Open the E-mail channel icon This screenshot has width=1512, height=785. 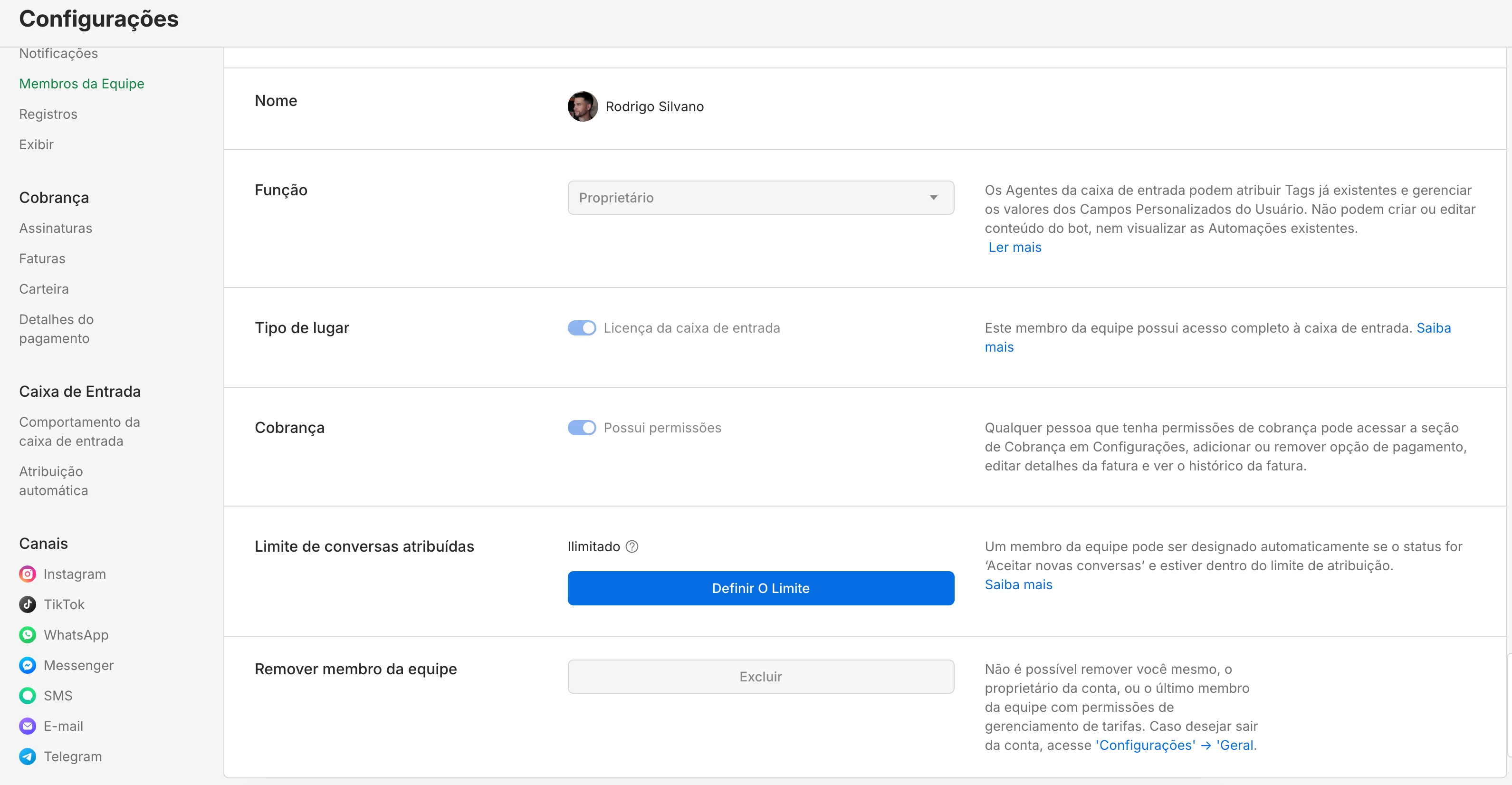27,726
